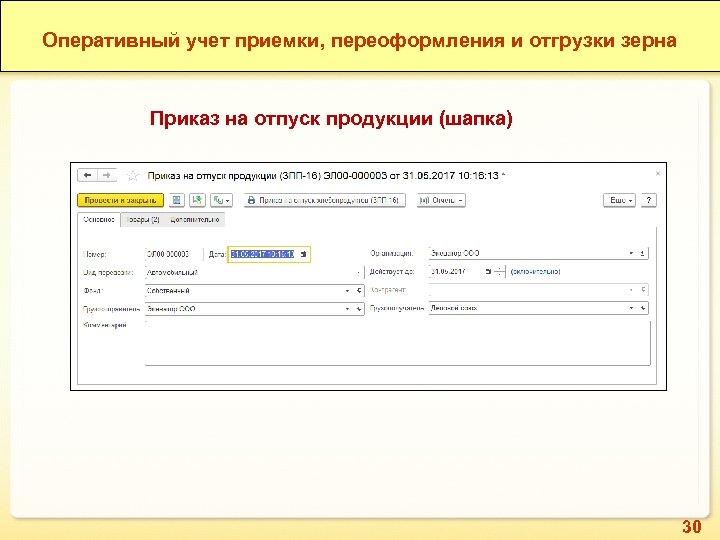Expand the Вид перевозки dropdown
This screenshot has width=720, height=540.
[359, 273]
